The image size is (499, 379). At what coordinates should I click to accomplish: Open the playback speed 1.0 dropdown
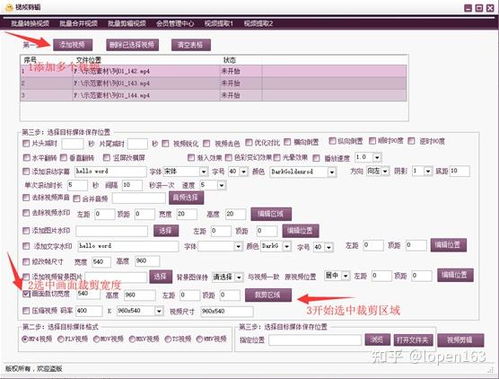click(377, 157)
